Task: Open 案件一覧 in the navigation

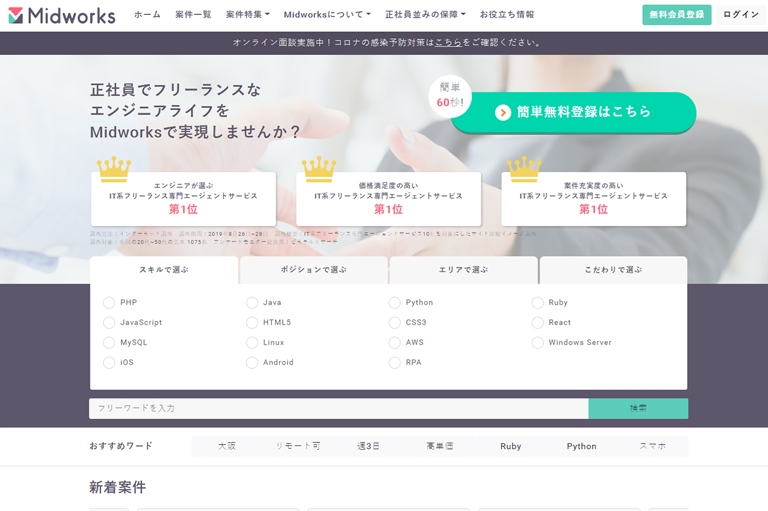Action: tap(193, 15)
